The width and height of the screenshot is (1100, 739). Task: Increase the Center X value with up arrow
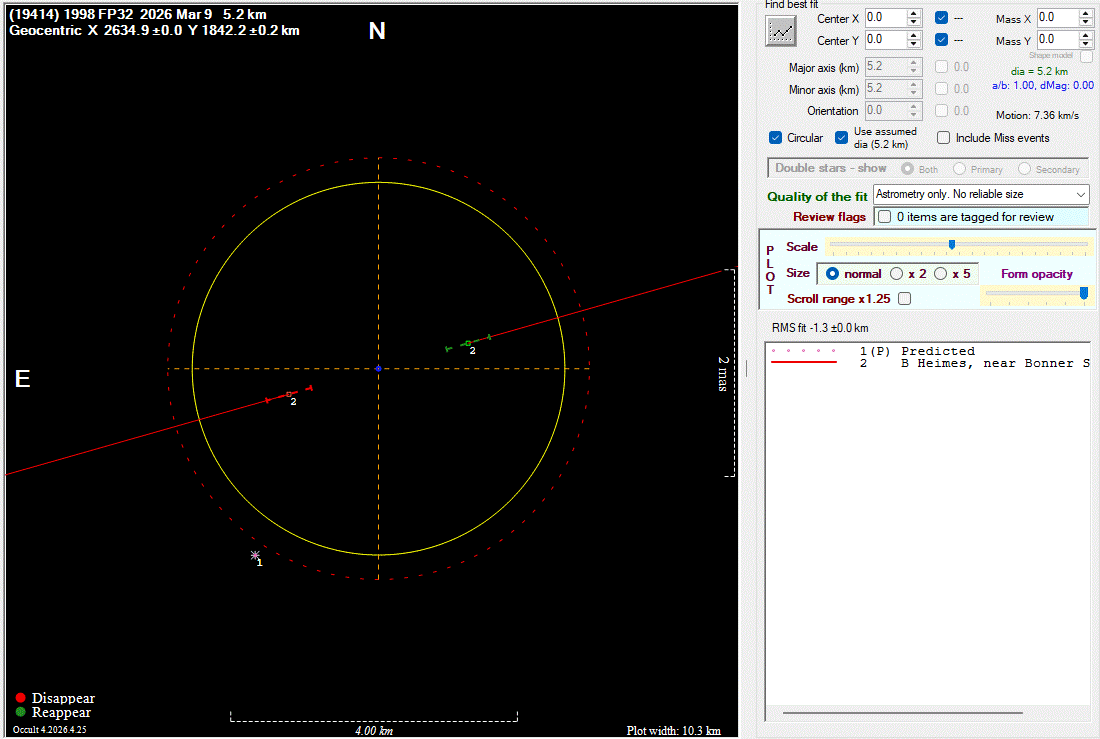[914, 13]
